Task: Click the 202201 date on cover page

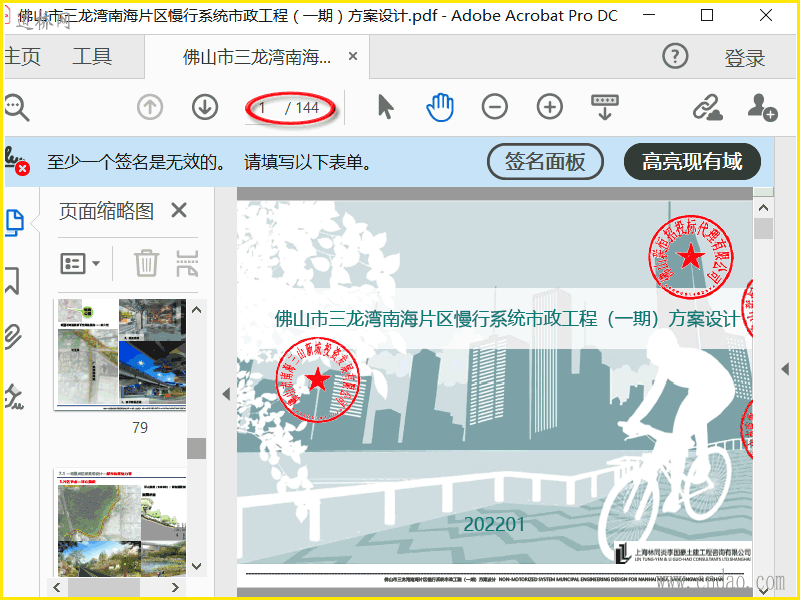Action: click(x=494, y=524)
